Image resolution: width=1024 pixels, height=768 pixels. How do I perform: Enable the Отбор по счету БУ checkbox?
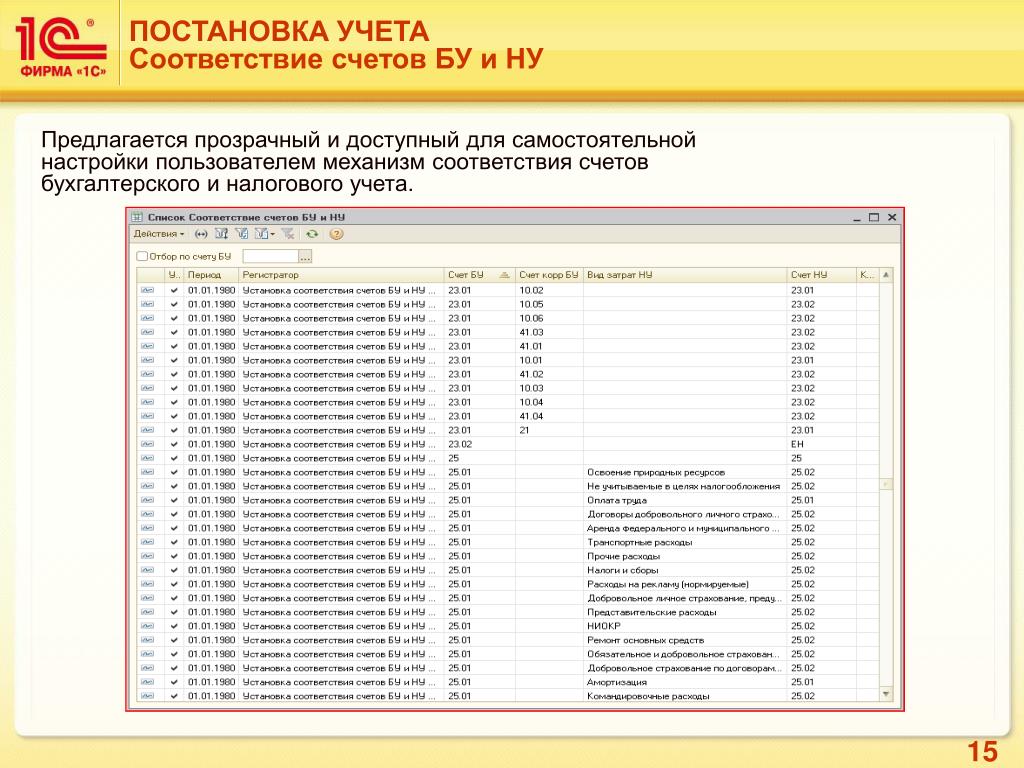[x=142, y=256]
